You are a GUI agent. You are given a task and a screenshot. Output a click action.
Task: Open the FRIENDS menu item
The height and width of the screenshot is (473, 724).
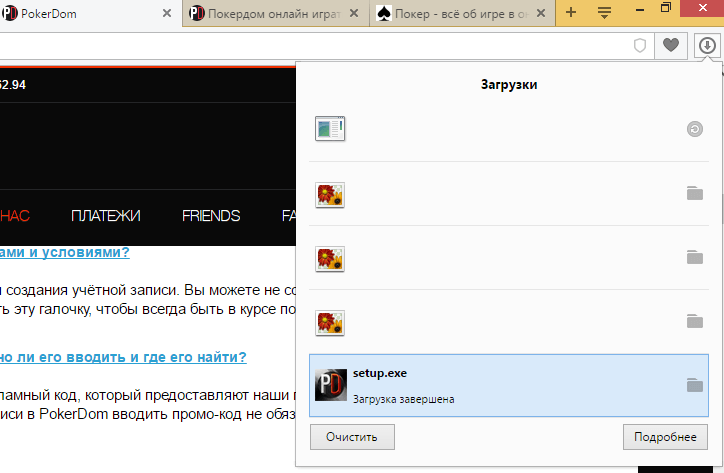click(x=210, y=215)
